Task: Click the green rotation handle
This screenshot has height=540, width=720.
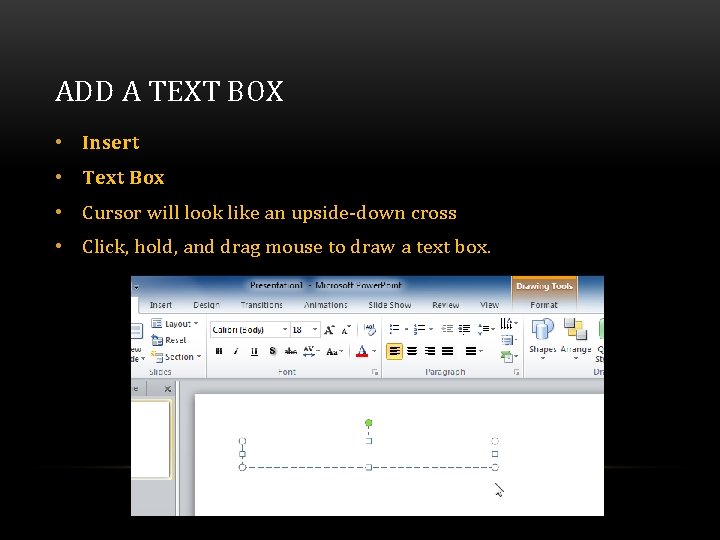Action: pyautogui.click(x=368, y=423)
